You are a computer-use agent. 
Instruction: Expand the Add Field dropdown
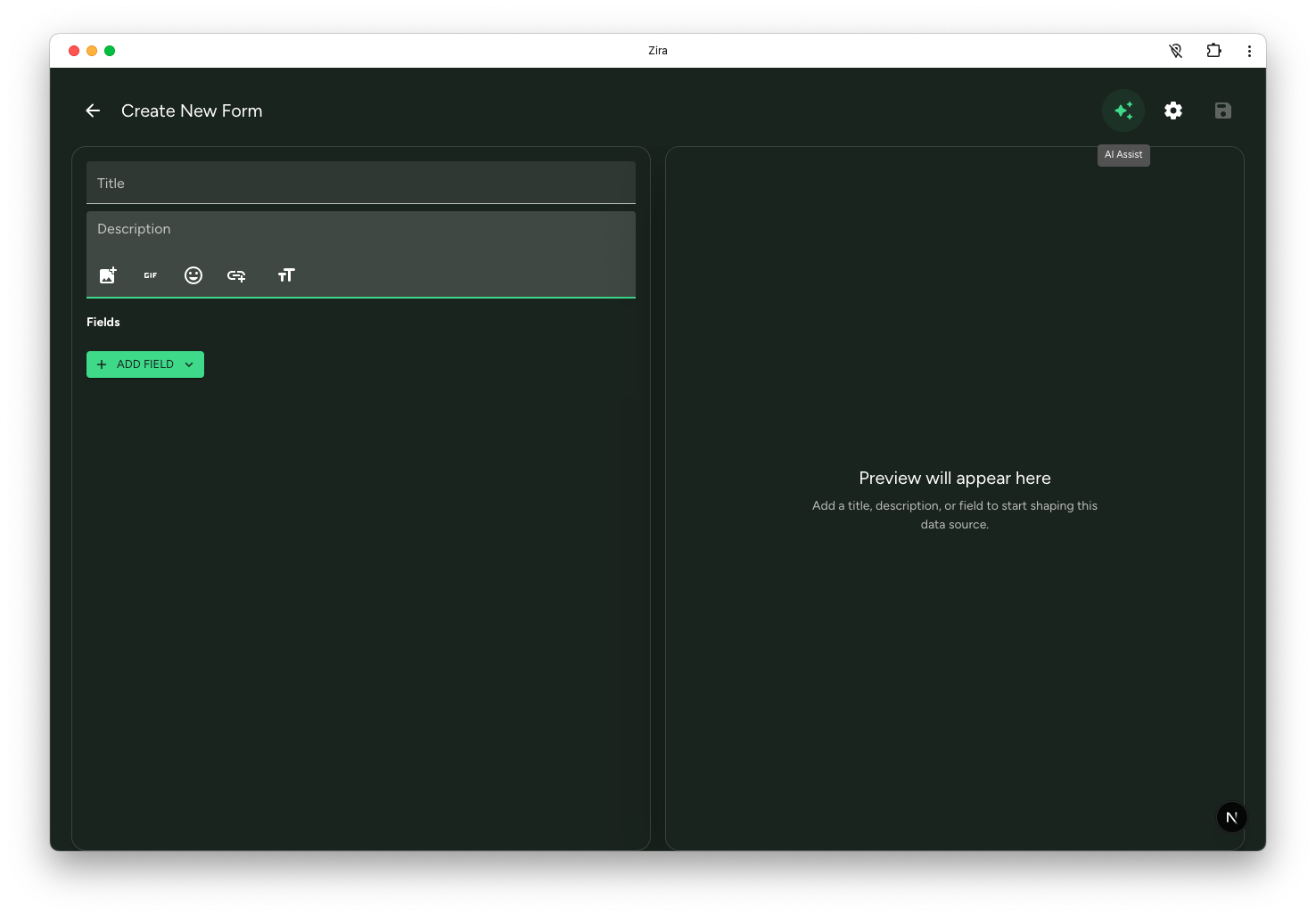point(145,364)
